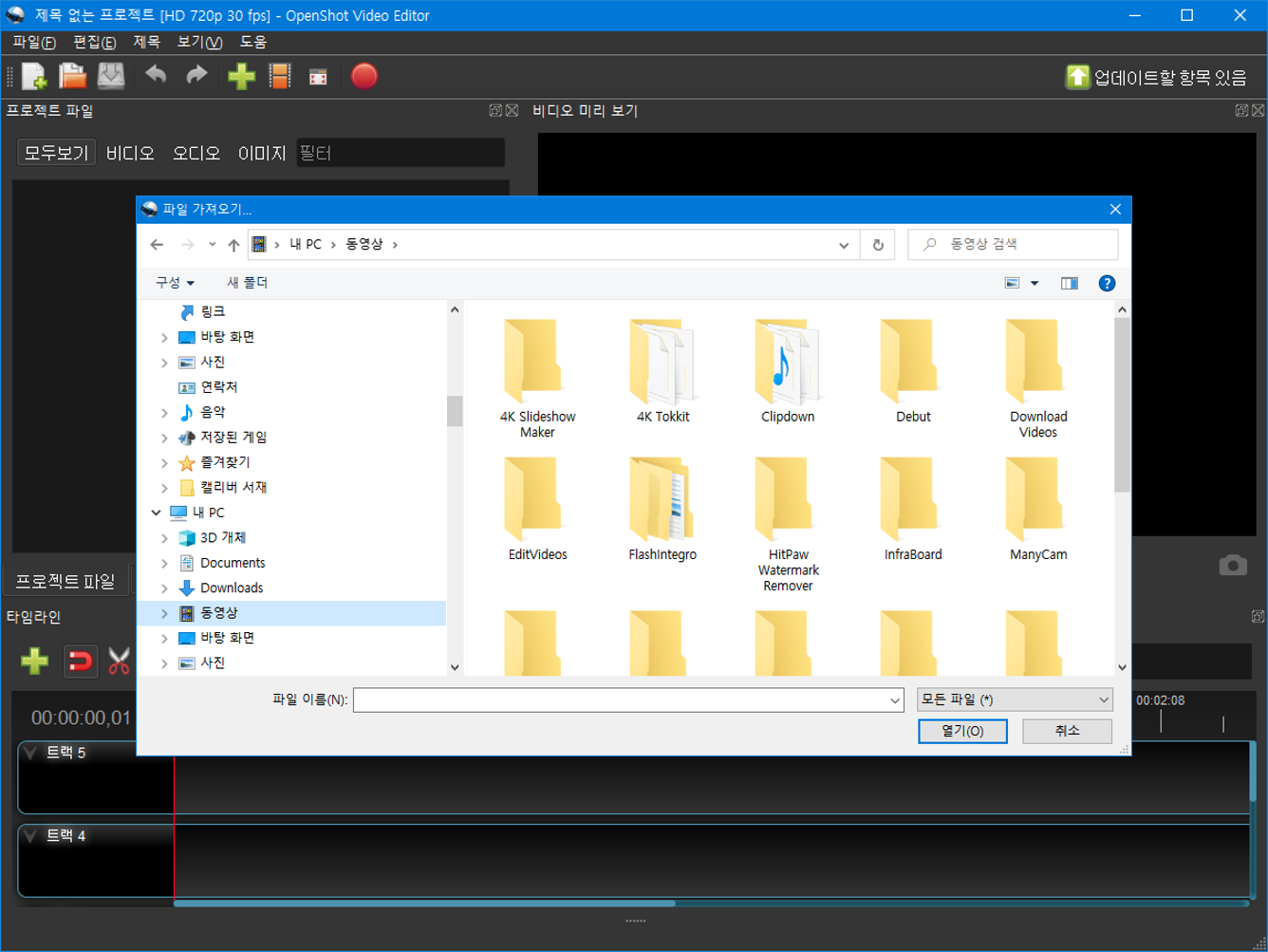Click the timeline Add Track plus icon
The image size is (1268, 952).
coord(35,661)
